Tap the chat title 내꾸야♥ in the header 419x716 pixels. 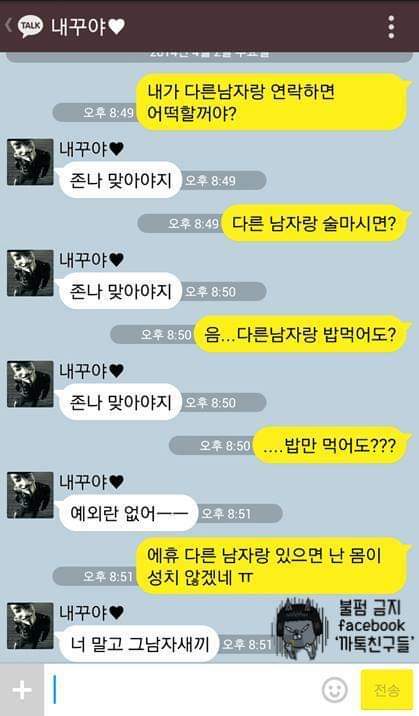click(x=87, y=26)
